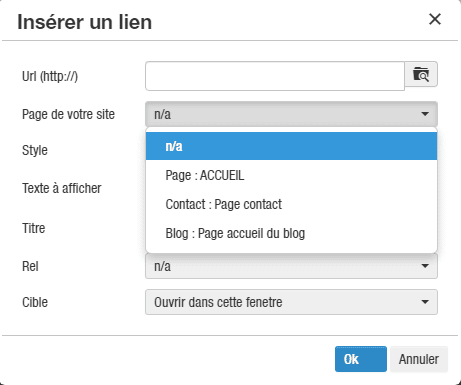Confirm with the Ok button
Screen dimensions: 461x385
click(361, 359)
